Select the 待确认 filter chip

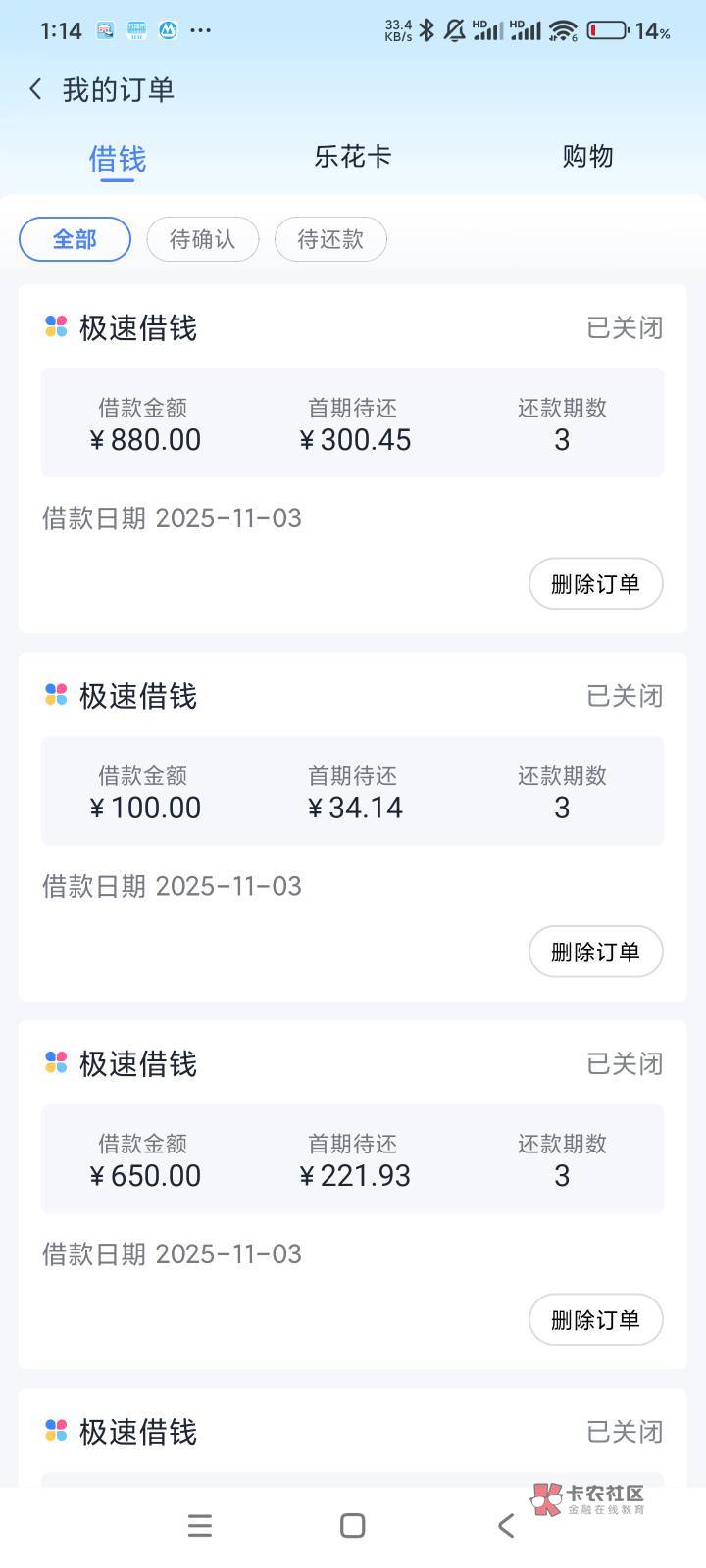point(202,239)
